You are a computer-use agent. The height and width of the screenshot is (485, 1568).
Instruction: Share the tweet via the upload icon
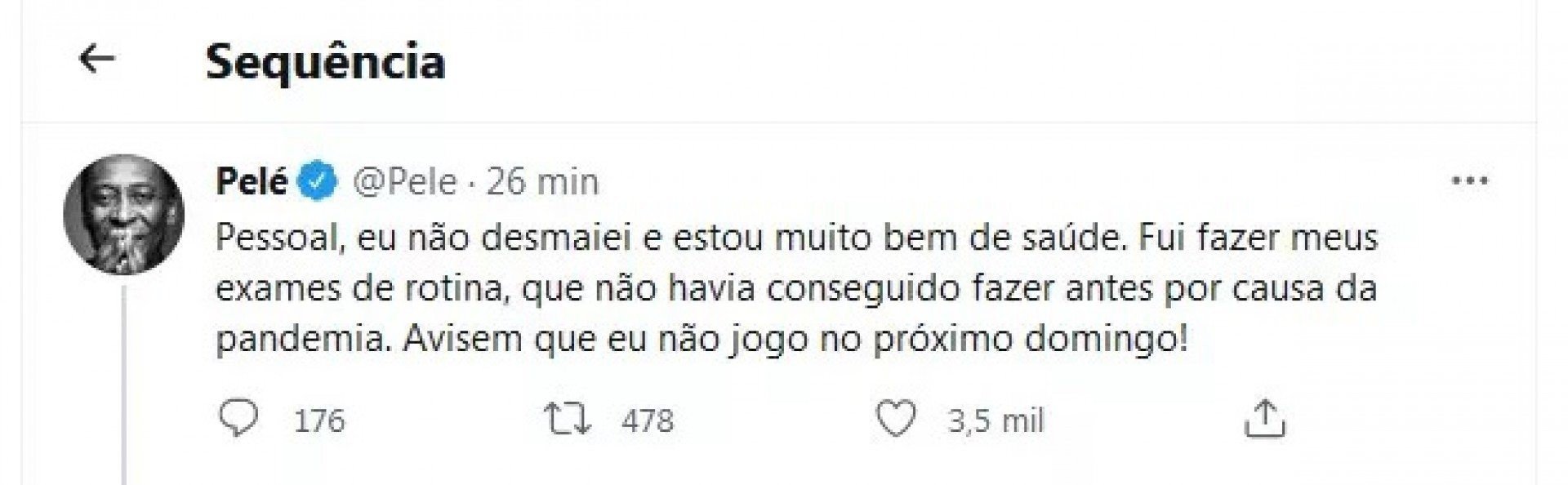pyautogui.click(x=1264, y=420)
